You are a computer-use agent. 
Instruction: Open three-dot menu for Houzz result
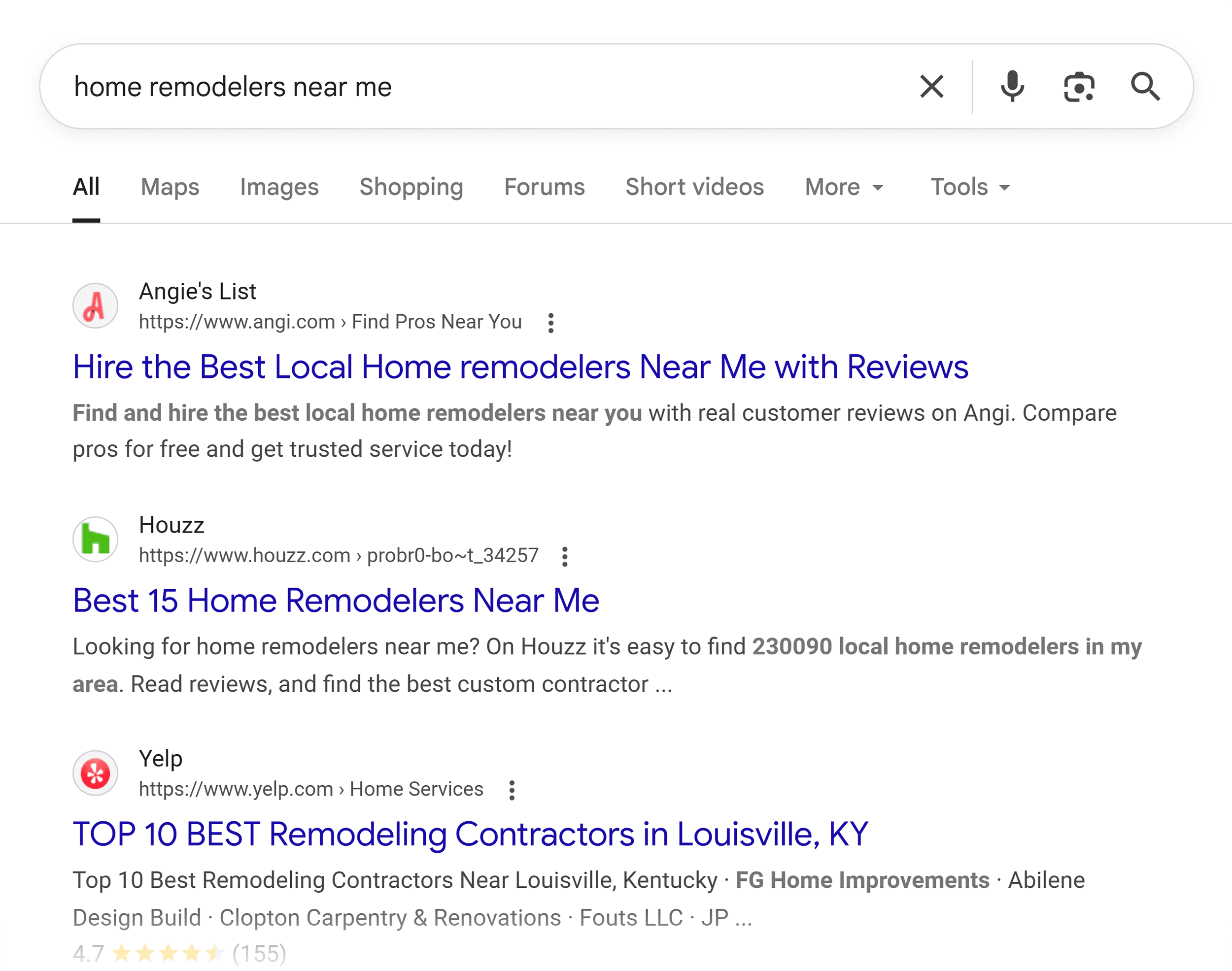click(x=565, y=557)
